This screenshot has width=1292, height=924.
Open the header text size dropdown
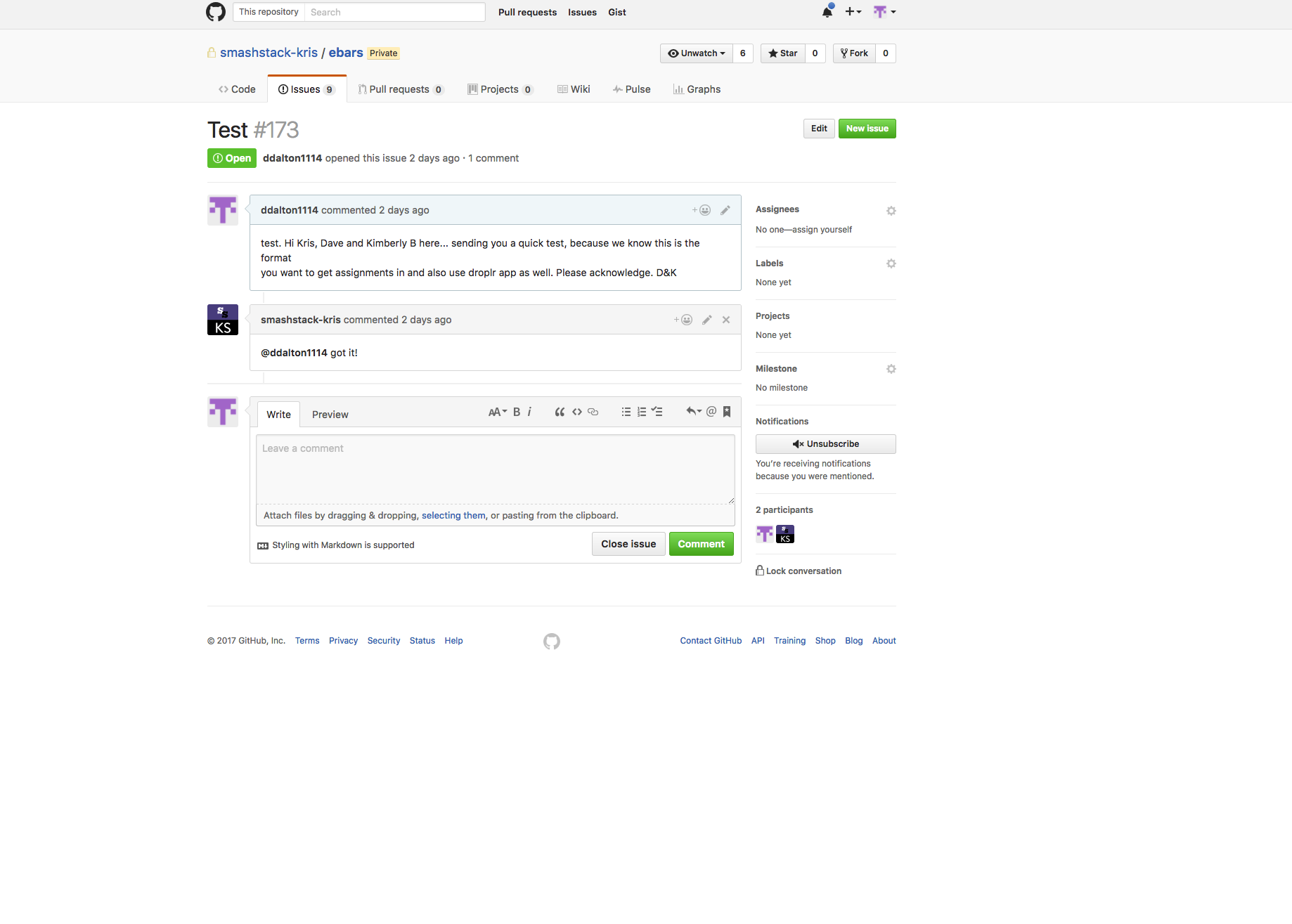tap(498, 412)
